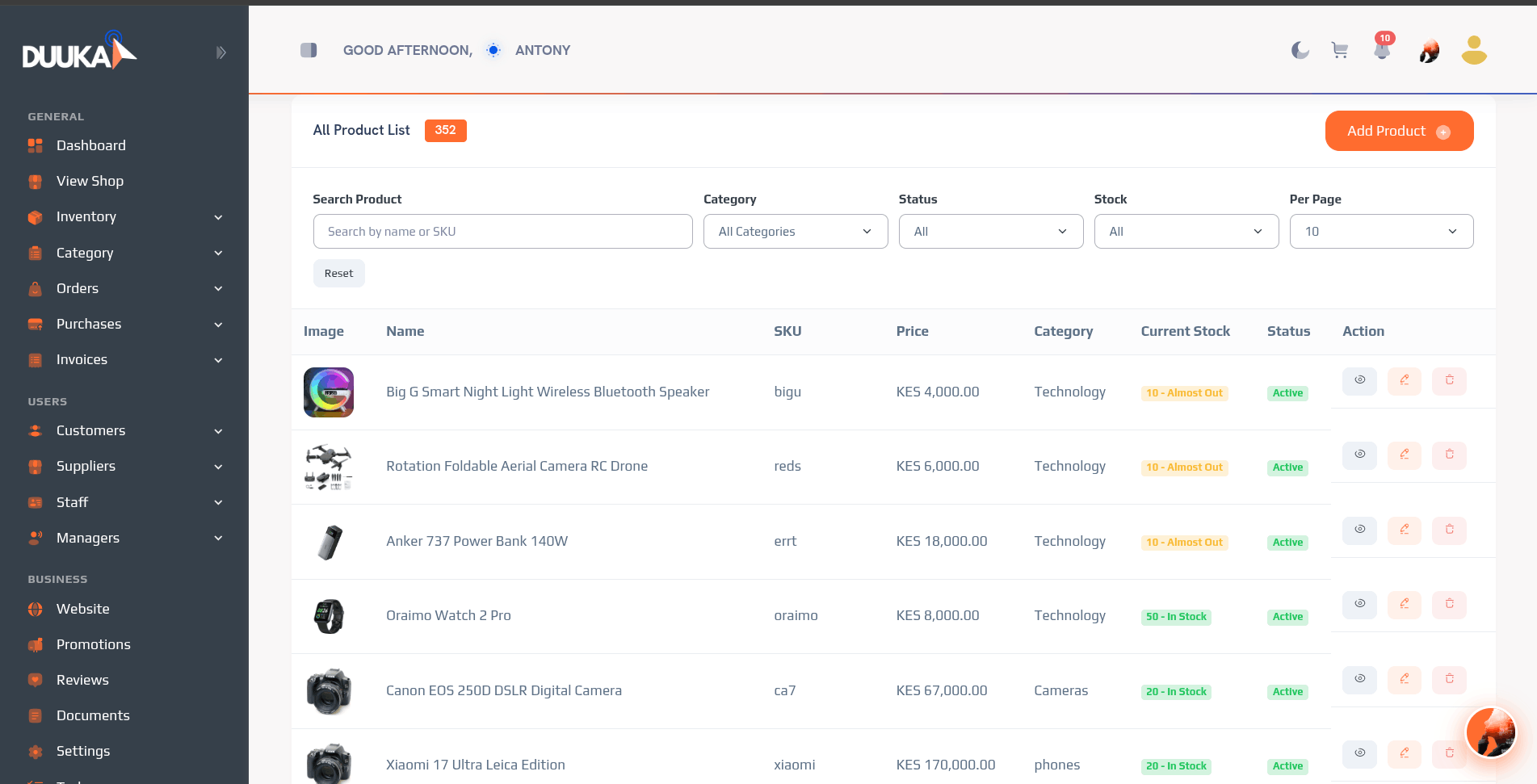Click the Reset filters button
Viewport: 1537px width, 784px height.
339,274
